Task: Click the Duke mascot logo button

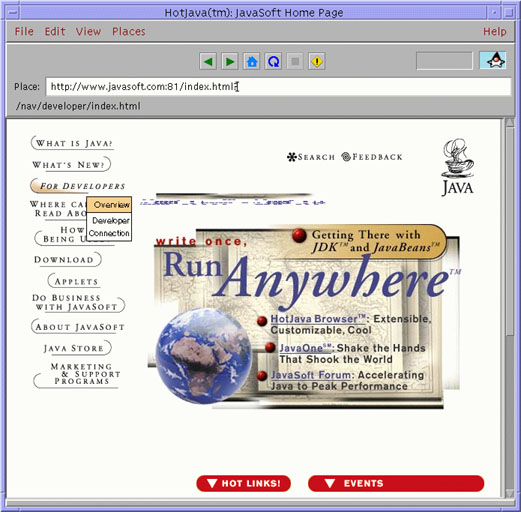Action: (493, 60)
